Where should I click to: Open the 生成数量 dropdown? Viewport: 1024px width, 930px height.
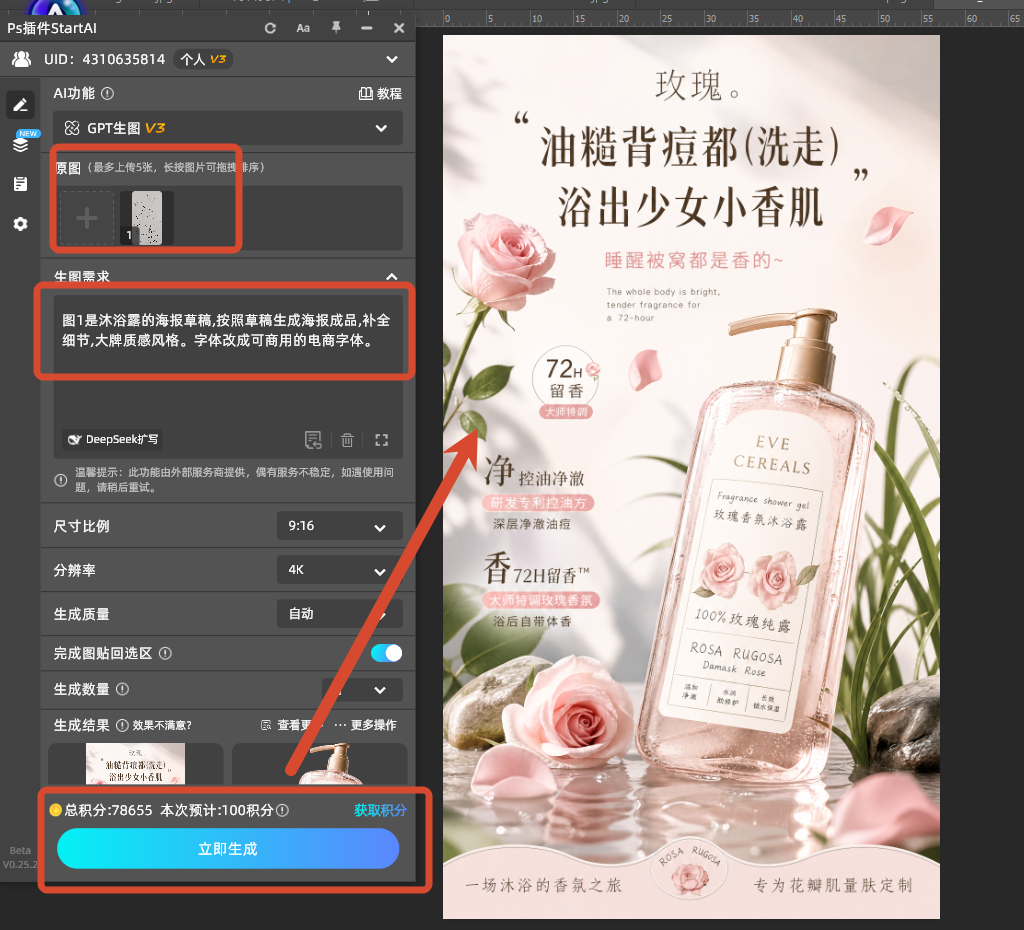[x=362, y=690]
